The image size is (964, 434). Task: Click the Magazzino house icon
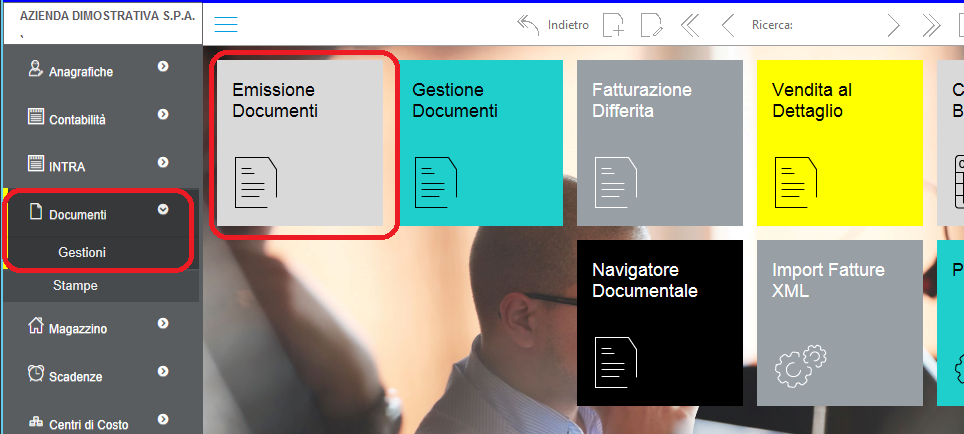coord(36,325)
